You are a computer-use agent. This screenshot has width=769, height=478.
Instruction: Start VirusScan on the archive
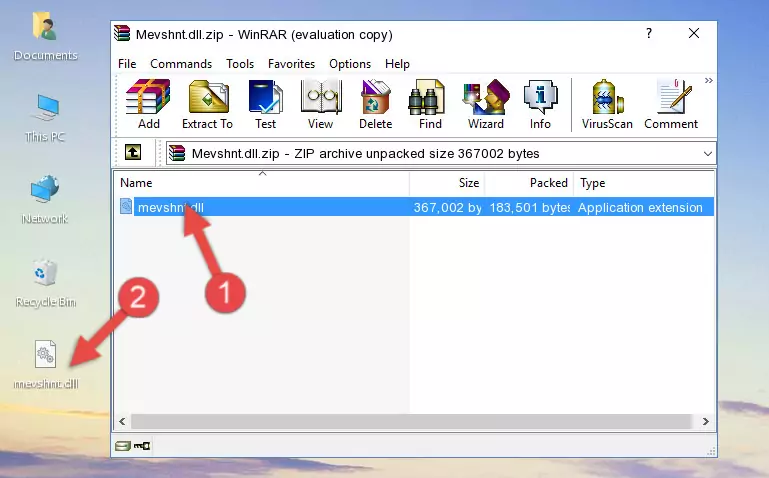tap(607, 104)
